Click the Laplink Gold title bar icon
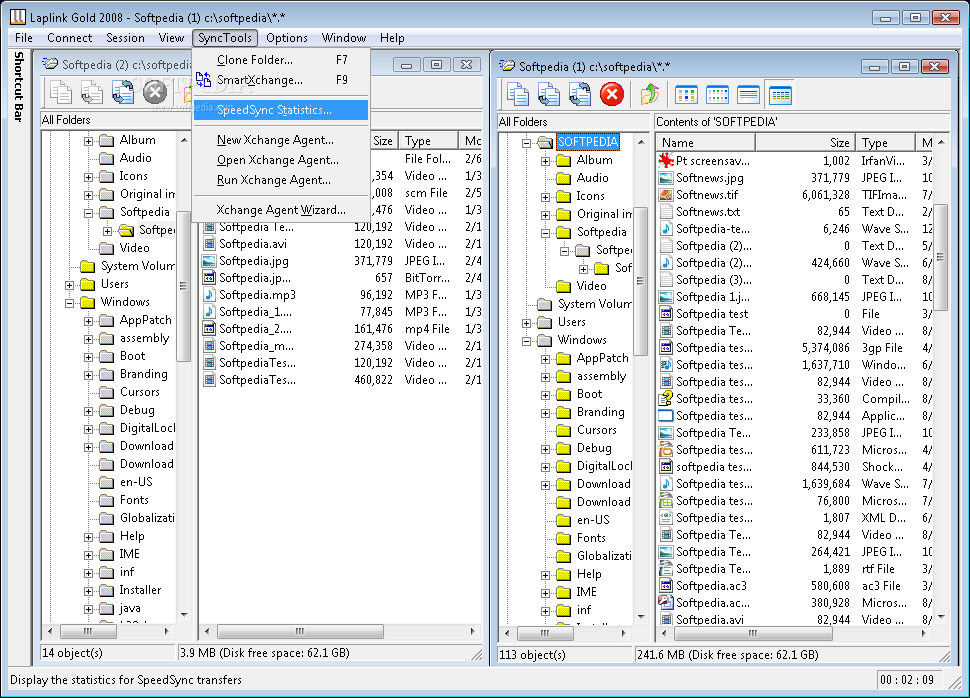970x698 pixels. coord(17,17)
